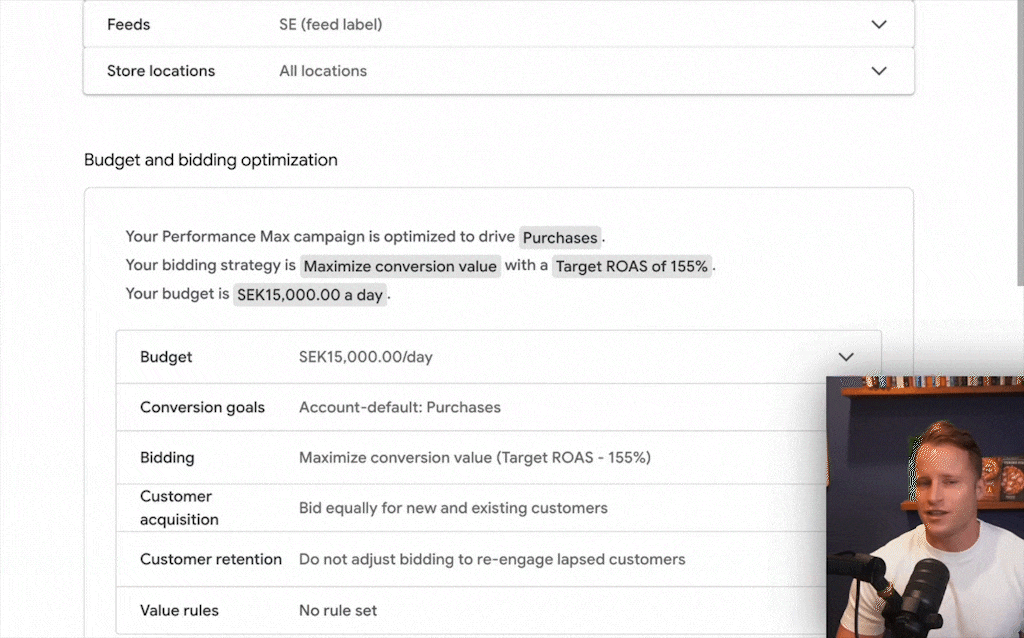Click the SE (feed label) value
The image size is (1024, 638).
pyautogui.click(x=330, y=24)
